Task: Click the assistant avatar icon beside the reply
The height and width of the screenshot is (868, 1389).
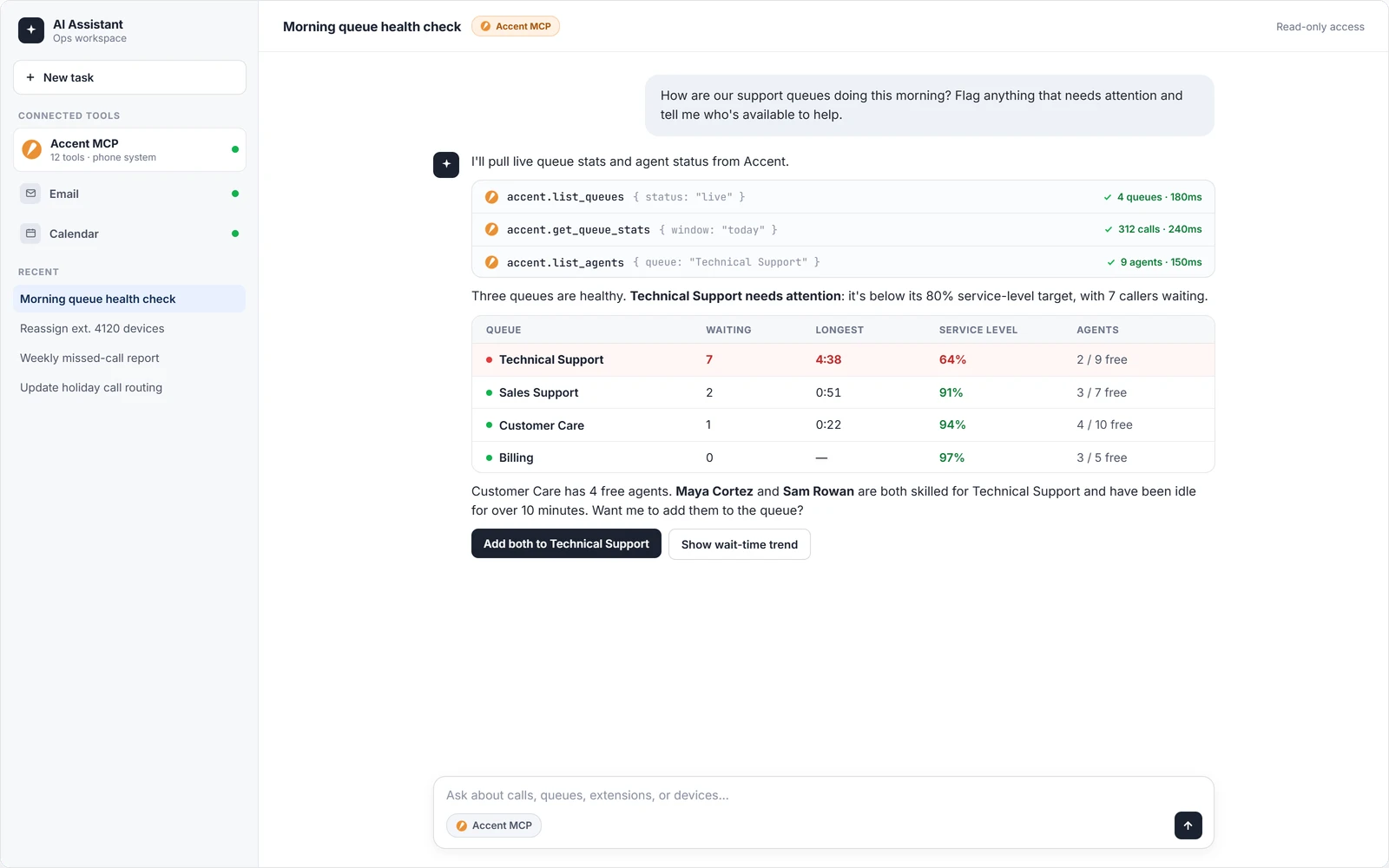Action: click(x=446, y=164)
